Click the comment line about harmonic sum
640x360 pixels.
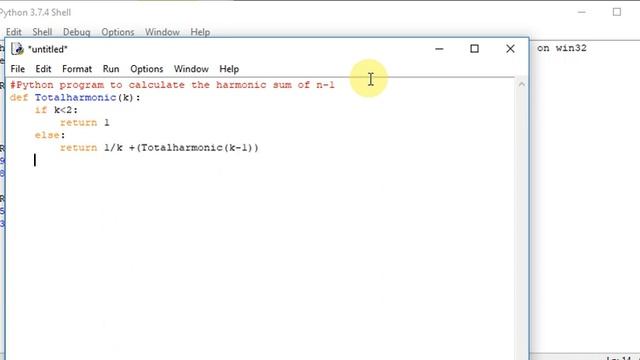click(x=172, y=85)
